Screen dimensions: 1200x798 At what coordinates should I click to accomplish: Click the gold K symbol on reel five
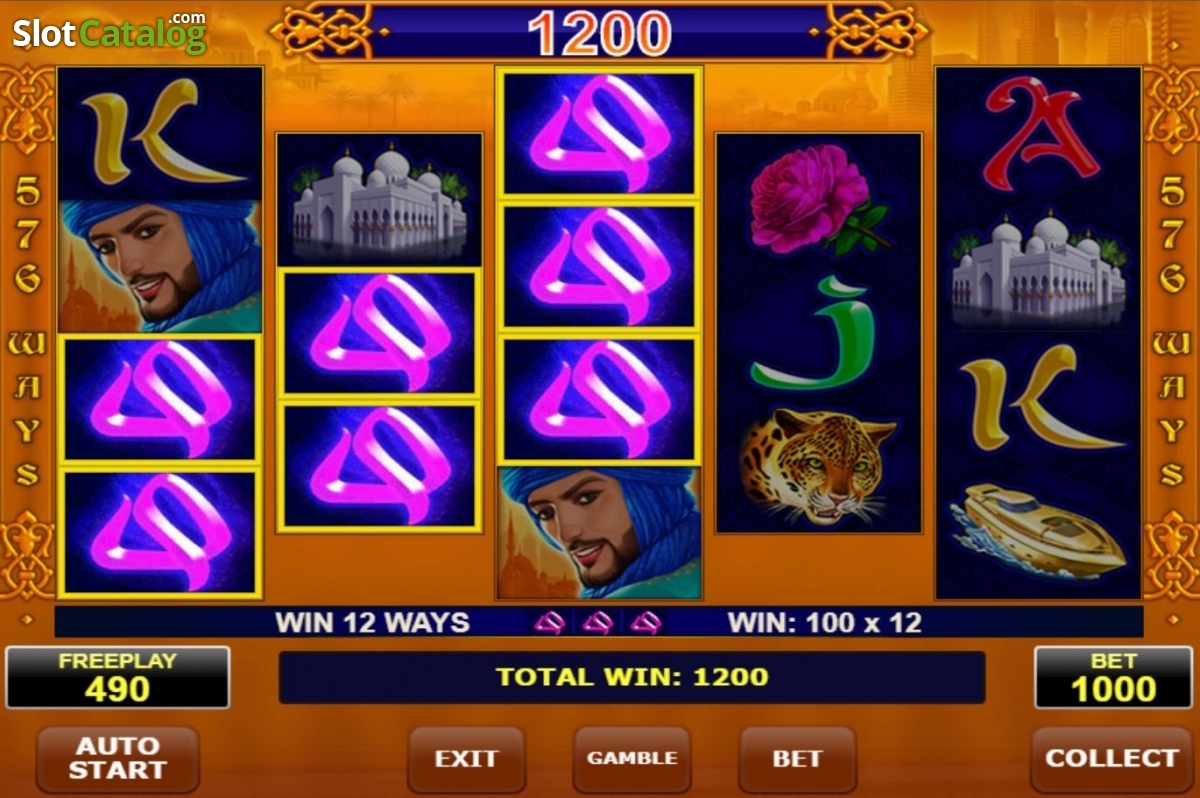coord(1040,398)
